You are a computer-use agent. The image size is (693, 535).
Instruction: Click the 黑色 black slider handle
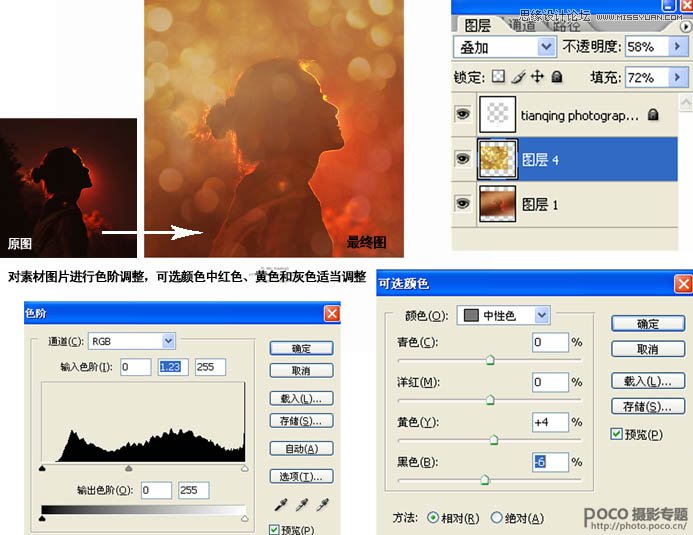pyautogui.click(x=484, y=479)
